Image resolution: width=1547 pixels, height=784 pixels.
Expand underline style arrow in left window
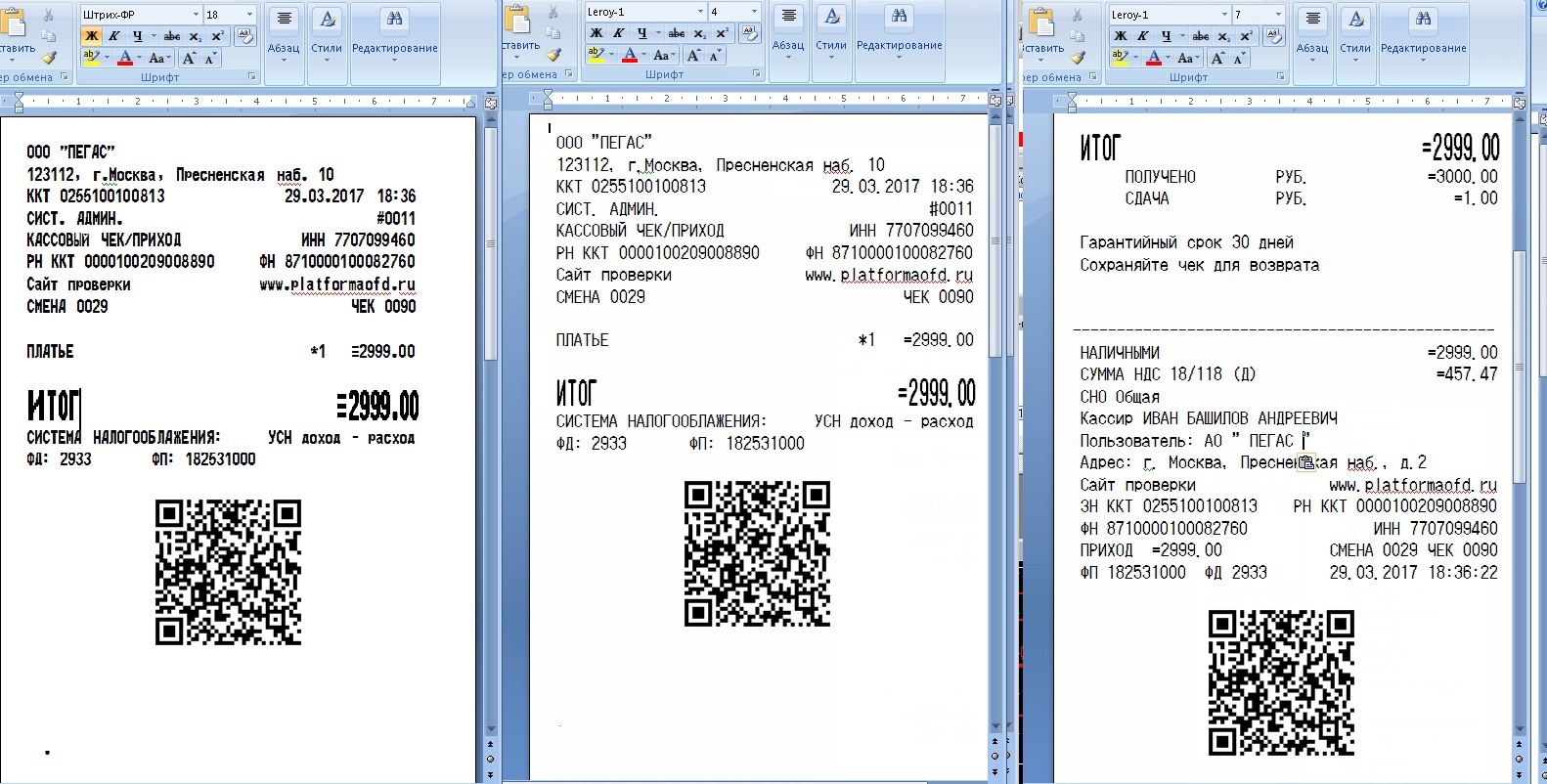[x=153, y=36]
